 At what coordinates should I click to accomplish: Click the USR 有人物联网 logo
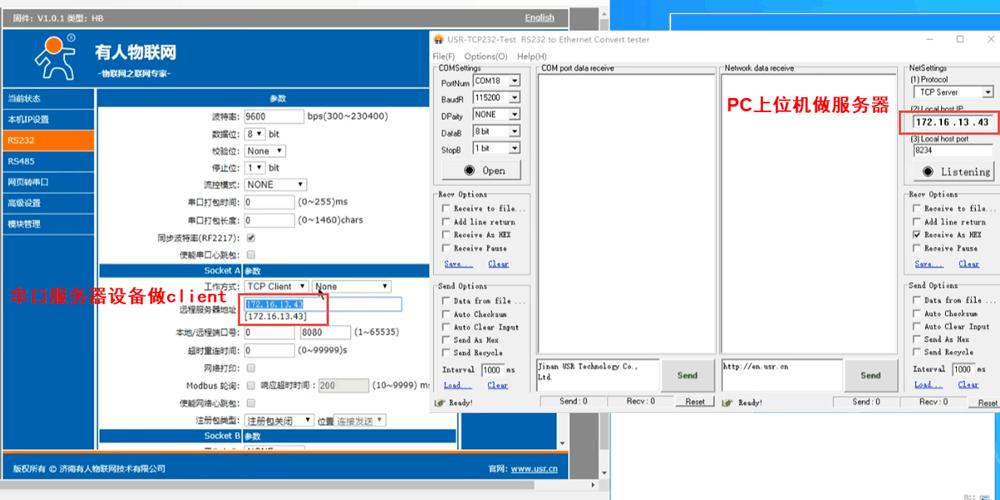click(x=56, y=57)
